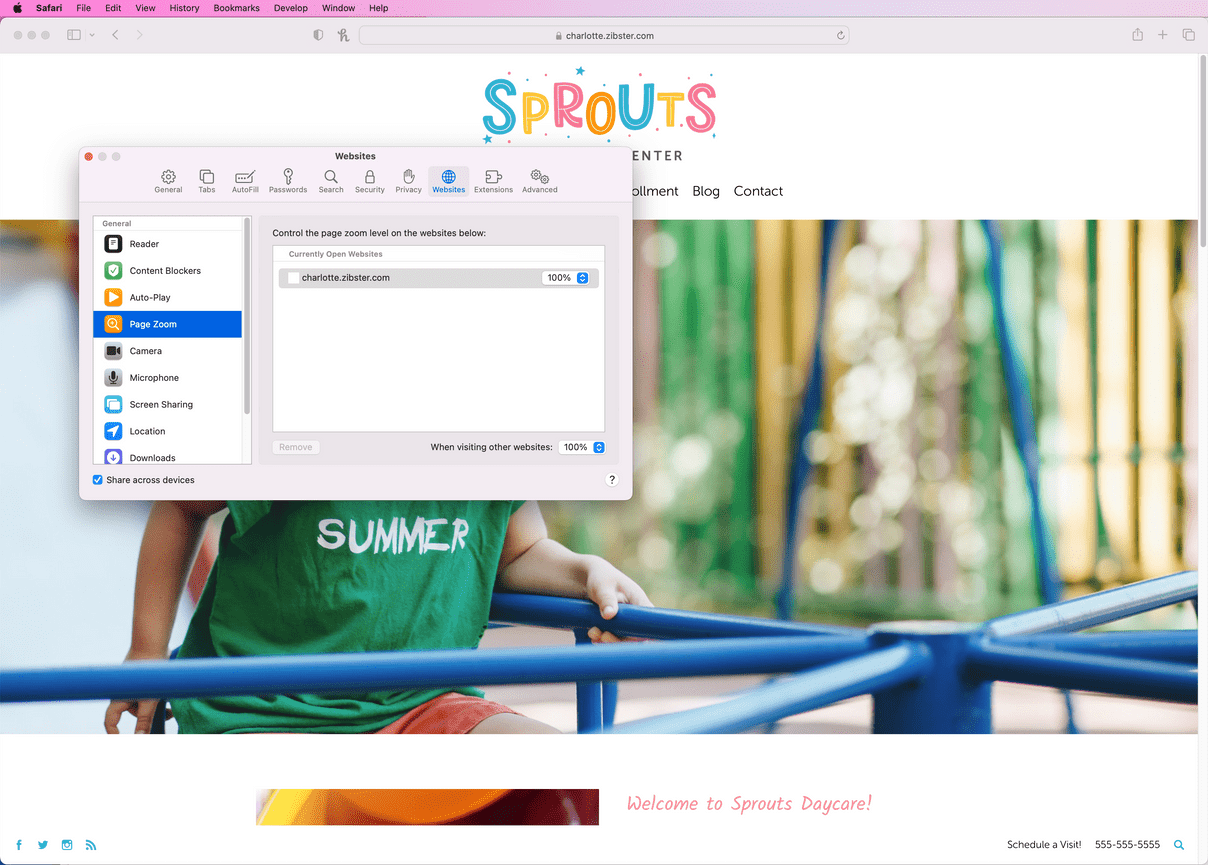Click the address bar URL field
This screenshot has height=865, width=1208.
(x=603, y=36)
